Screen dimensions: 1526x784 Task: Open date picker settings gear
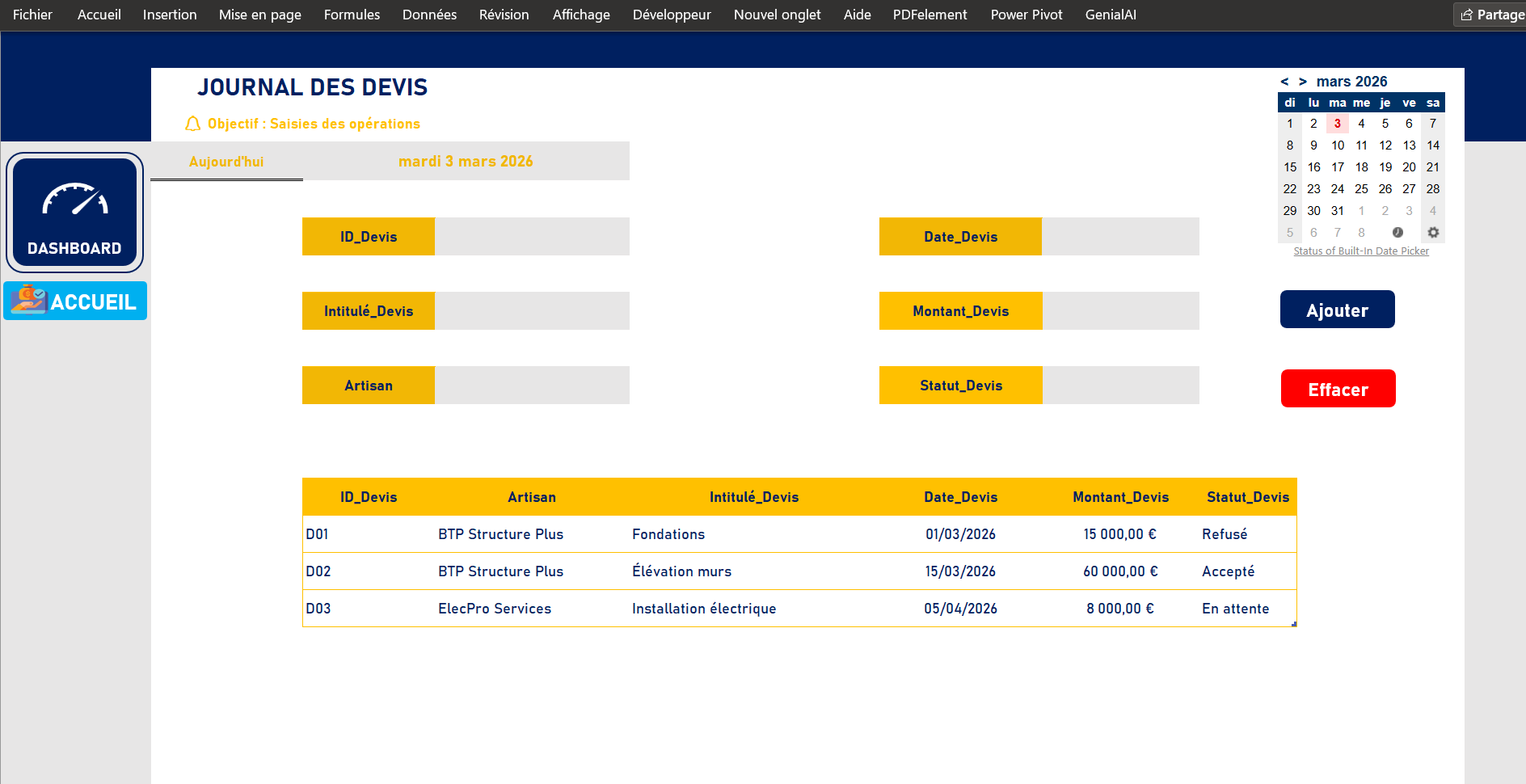1432,233
